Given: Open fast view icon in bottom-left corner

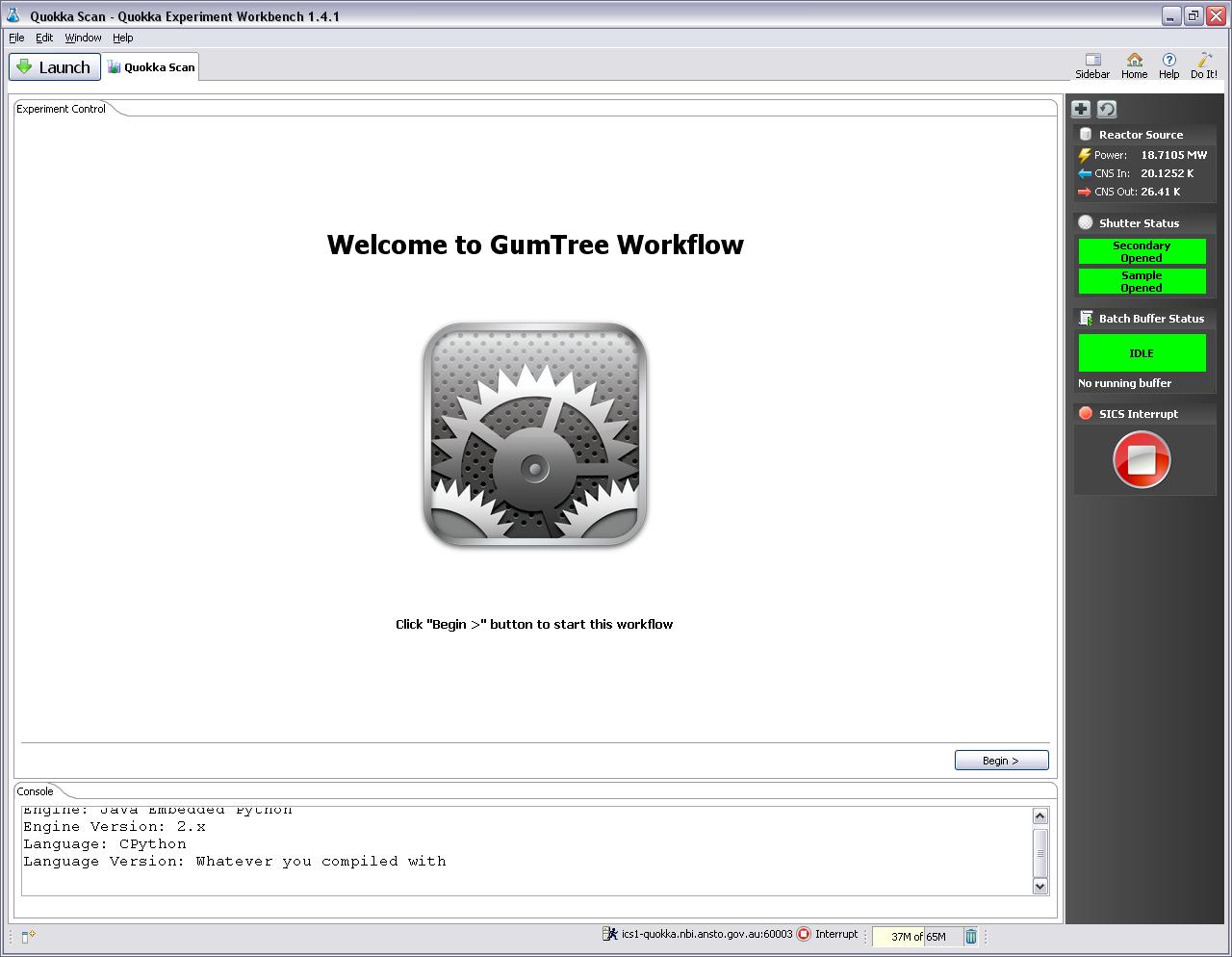Looking at the screenshot, I should 28,936.
